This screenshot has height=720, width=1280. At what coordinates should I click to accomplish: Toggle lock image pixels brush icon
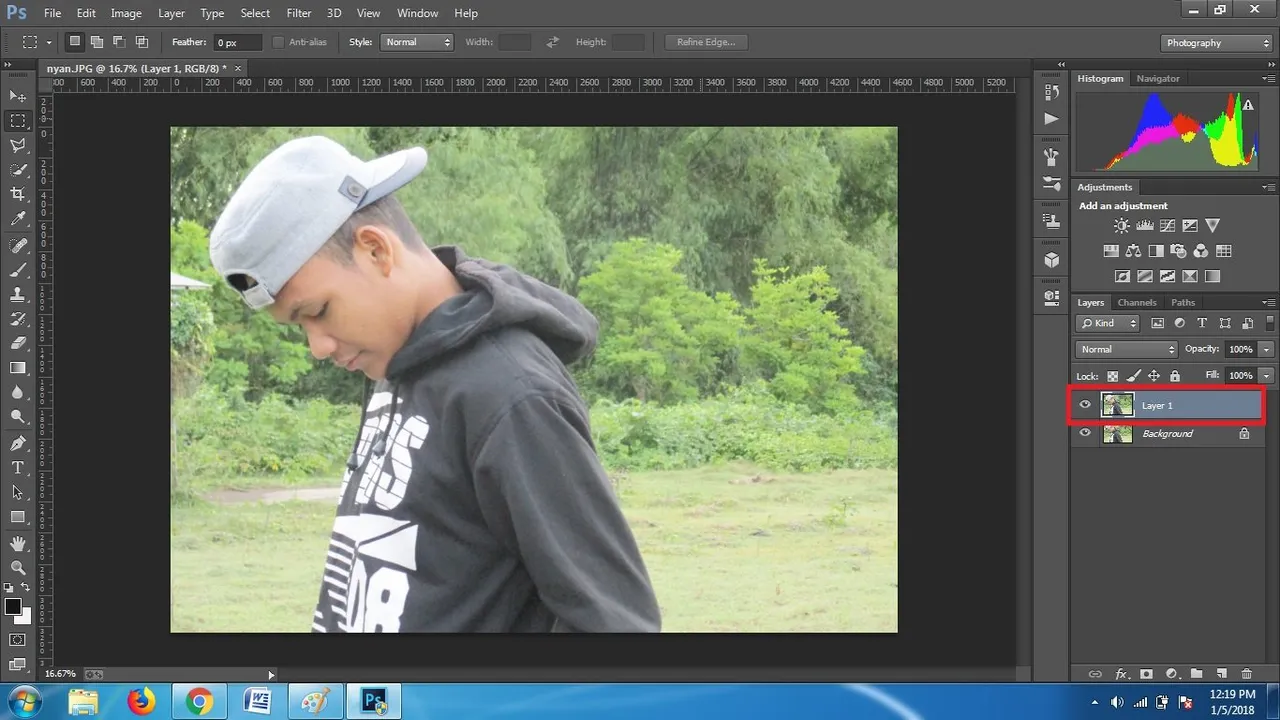coord(1133,376)
